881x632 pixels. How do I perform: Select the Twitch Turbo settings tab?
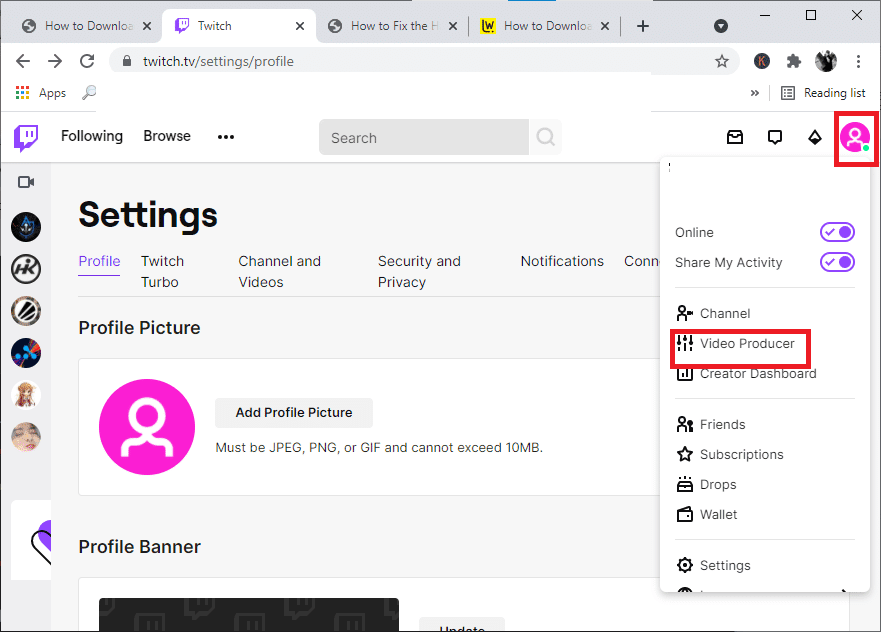(162, 271)
